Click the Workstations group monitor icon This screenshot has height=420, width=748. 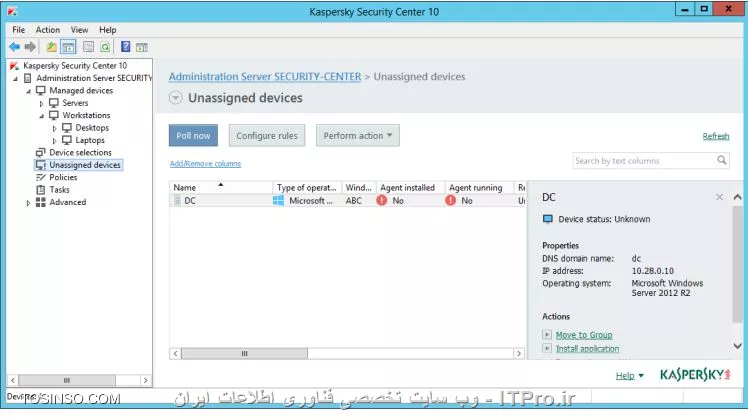click(54, 115)
